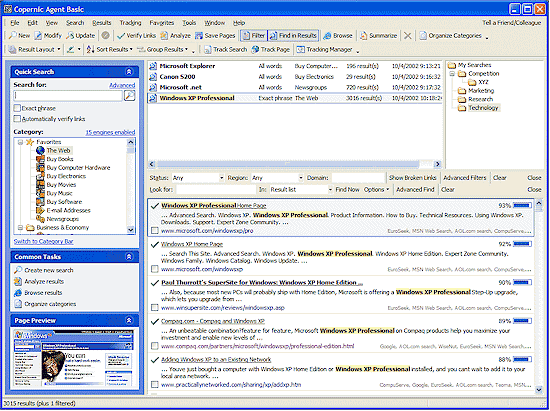Collapse the Quick Search panel
550x411 pixels.
[x=129, y=72]
